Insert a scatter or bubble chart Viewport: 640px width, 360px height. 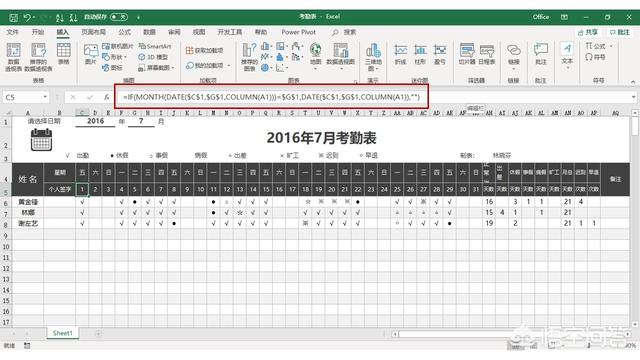281,67
